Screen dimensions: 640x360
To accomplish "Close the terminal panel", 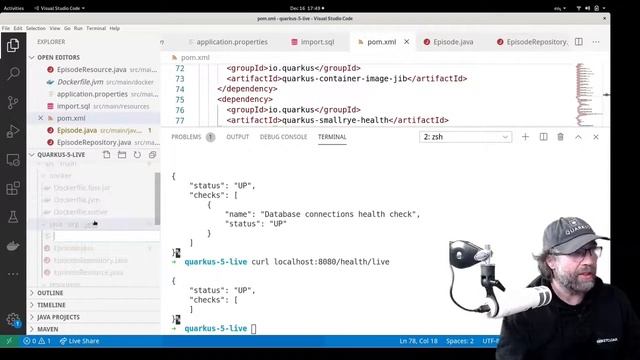I will pos(596,137).
